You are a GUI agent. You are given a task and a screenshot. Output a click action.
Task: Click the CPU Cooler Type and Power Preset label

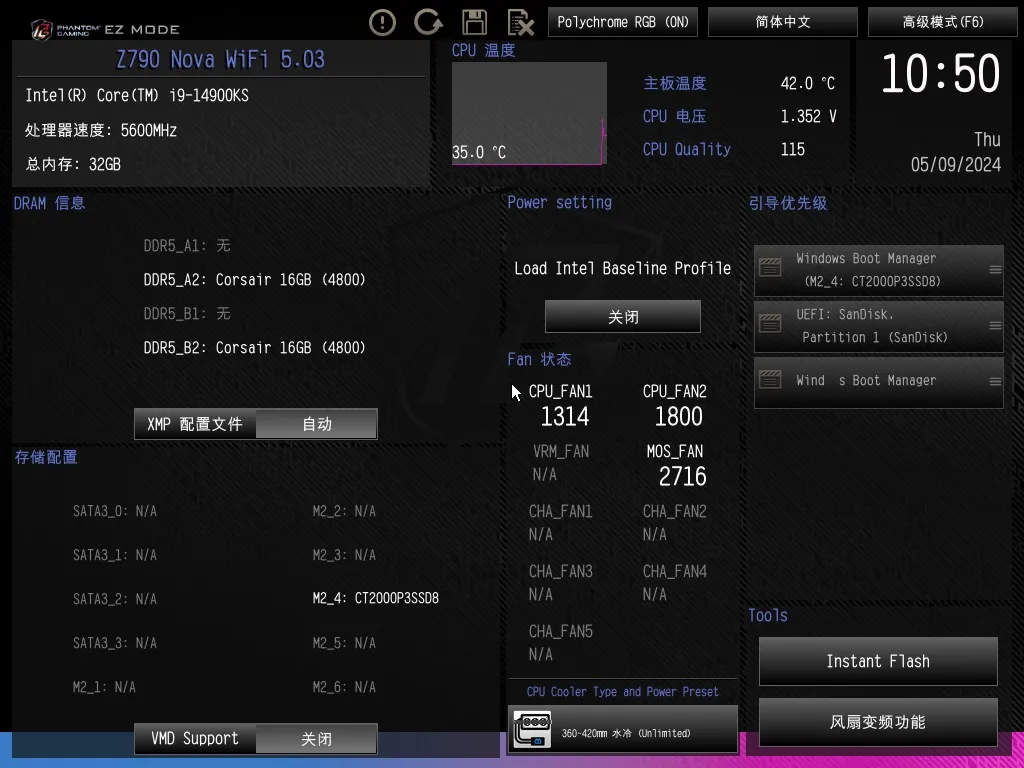click(x=622, y=692)
